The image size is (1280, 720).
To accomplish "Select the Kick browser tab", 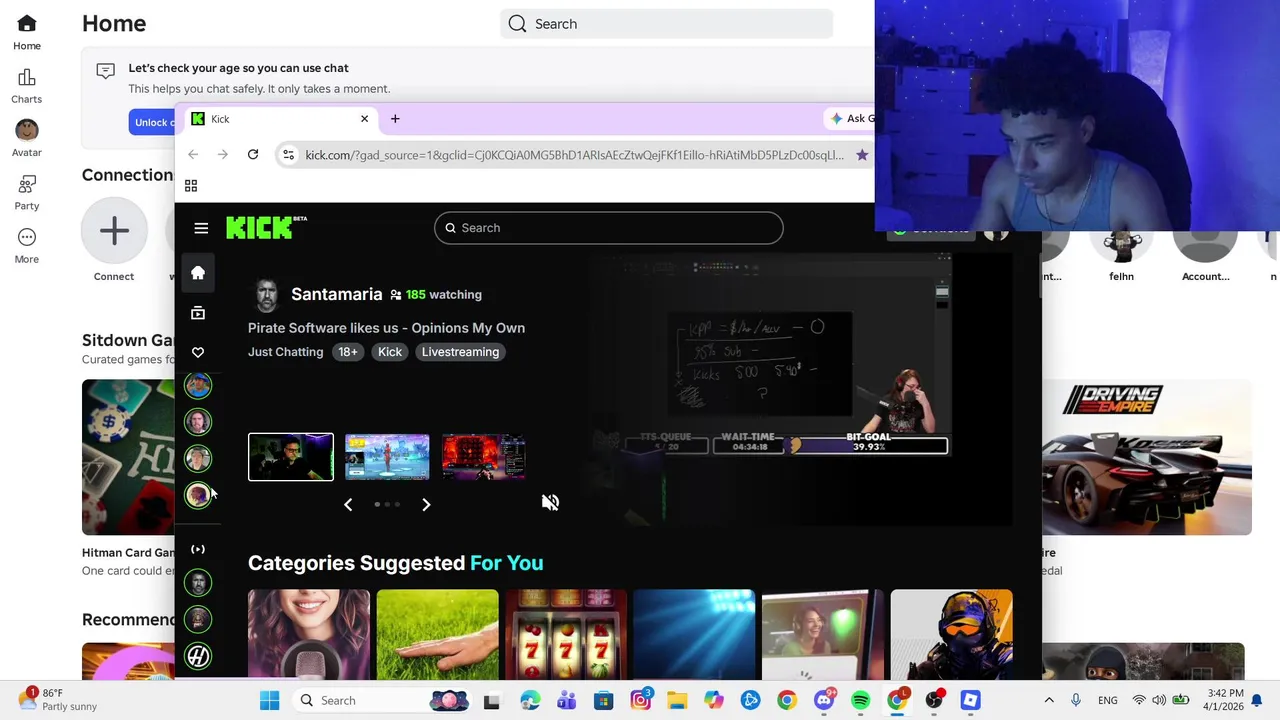I will click(x=279, y=119).
